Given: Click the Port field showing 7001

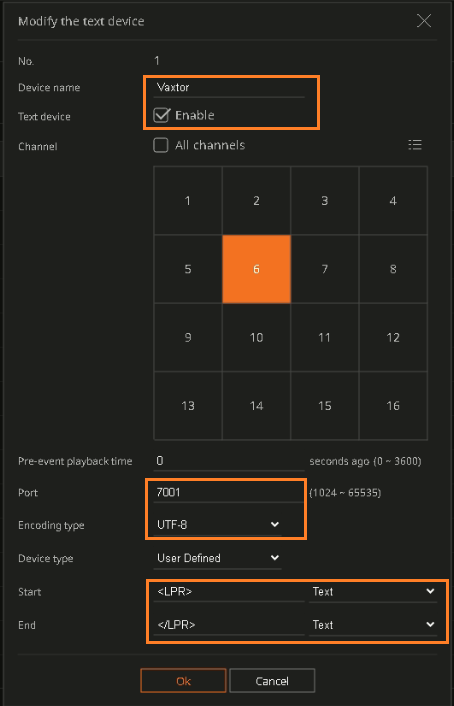Looking at the screenshot, I should pyautogui.click(x=229, y=492).
